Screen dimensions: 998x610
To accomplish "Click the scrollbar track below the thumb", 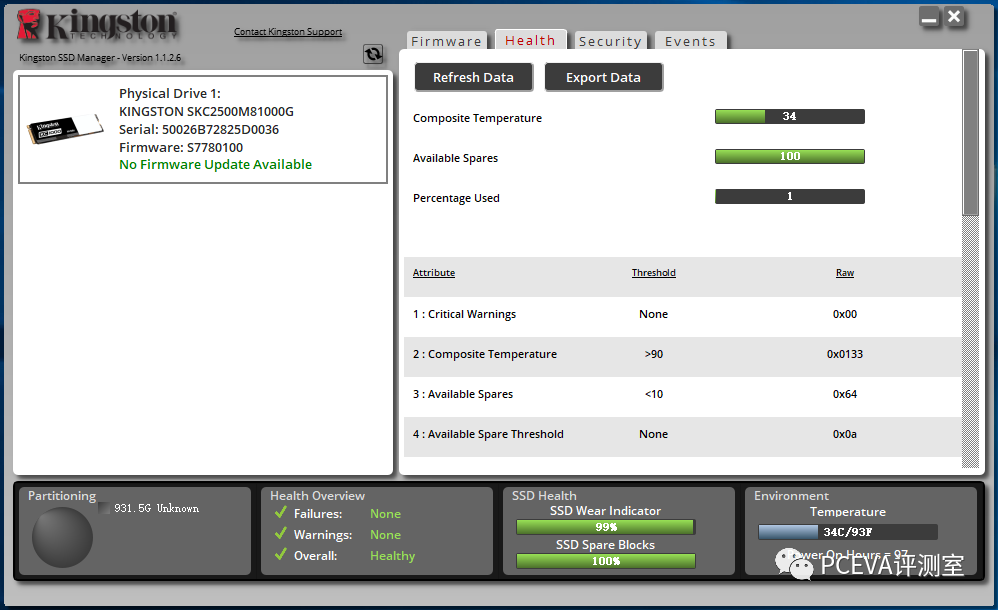I will point(971,342).
